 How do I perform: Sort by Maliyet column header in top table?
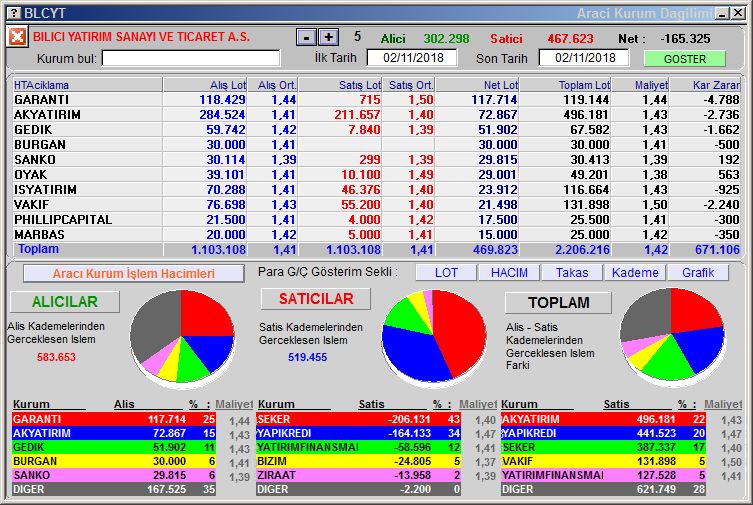[x=641, y=85]
